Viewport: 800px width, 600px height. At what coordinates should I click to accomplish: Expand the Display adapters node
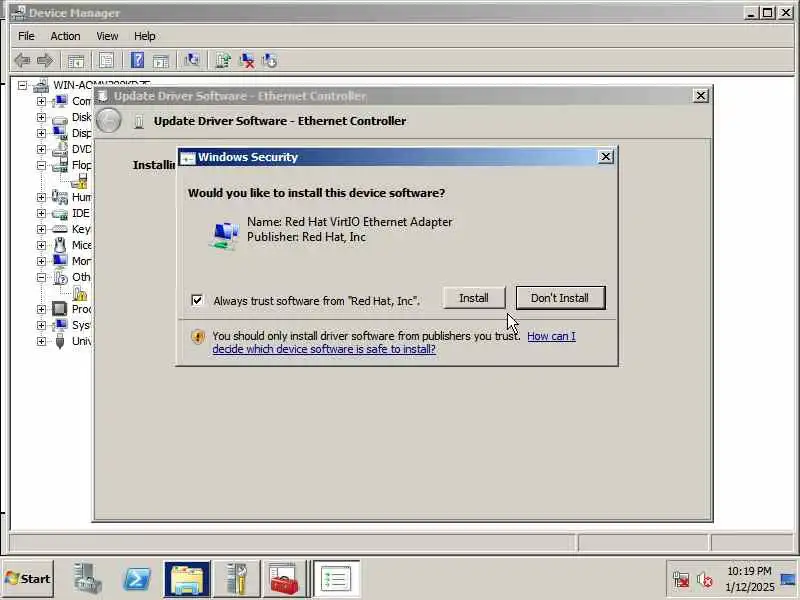pyautogui.click(x=41, y=133)
